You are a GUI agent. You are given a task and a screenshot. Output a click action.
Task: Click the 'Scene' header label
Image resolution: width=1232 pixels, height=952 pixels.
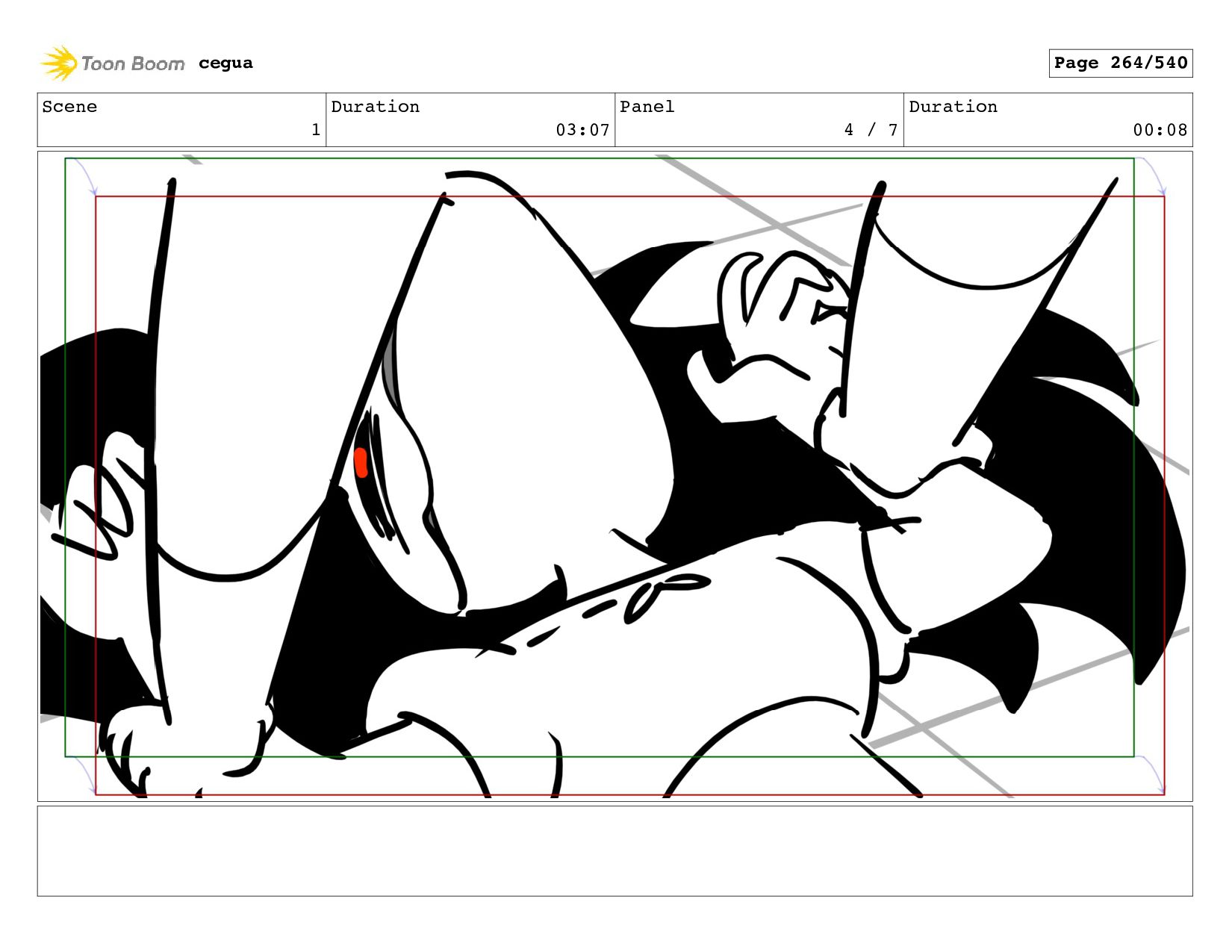click(69, 107)
